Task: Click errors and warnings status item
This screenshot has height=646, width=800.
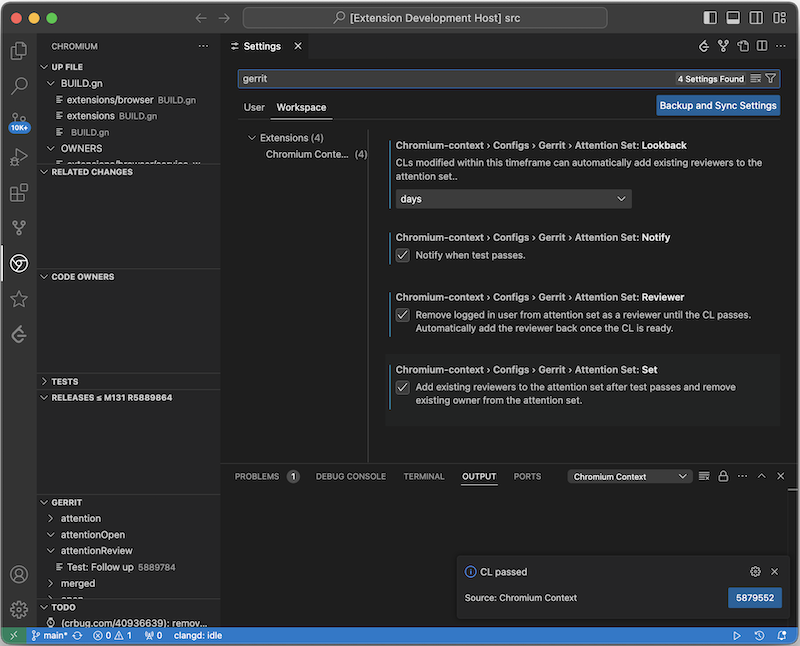Action: (112, 636)
